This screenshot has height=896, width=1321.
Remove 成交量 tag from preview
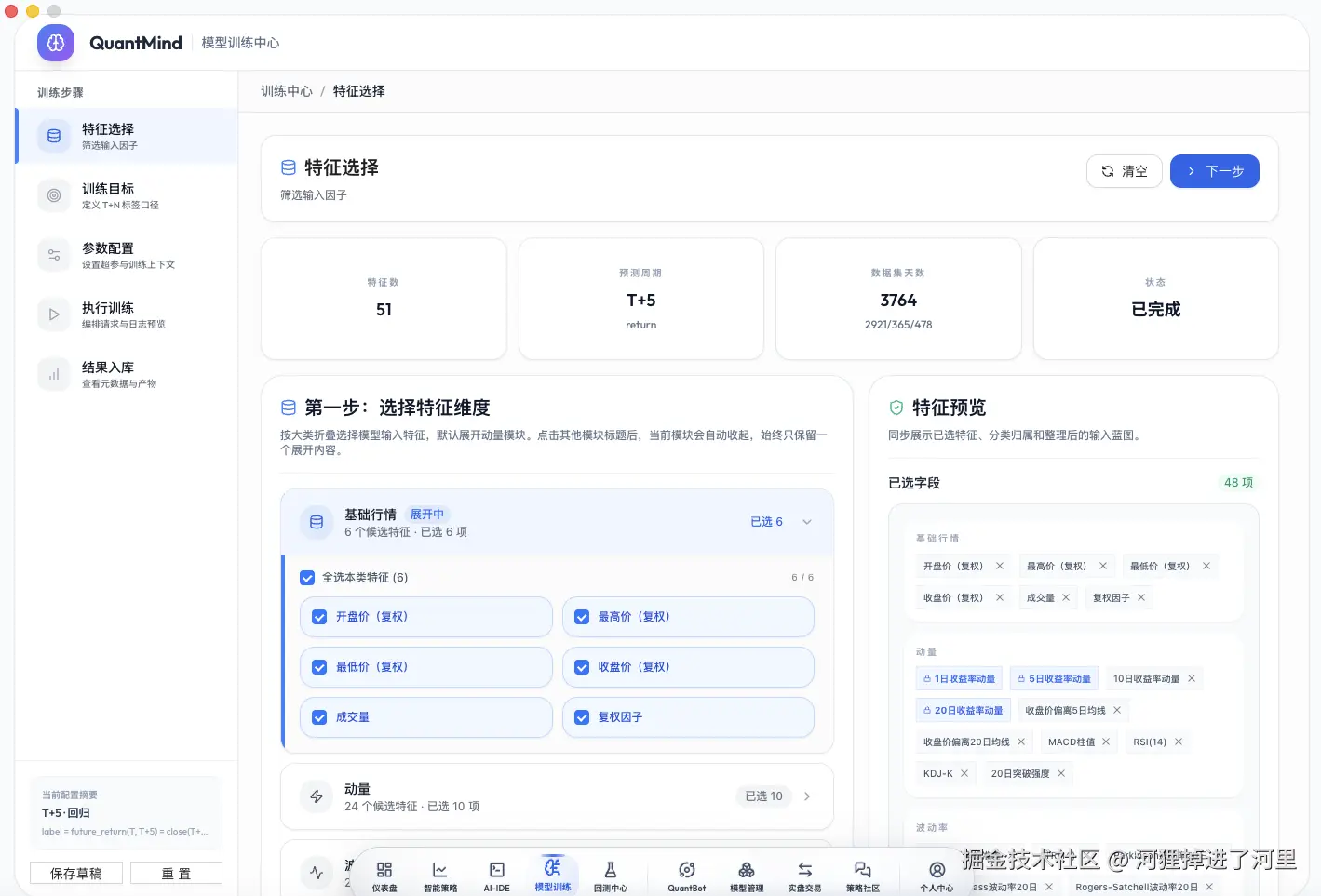point(1066,598)
